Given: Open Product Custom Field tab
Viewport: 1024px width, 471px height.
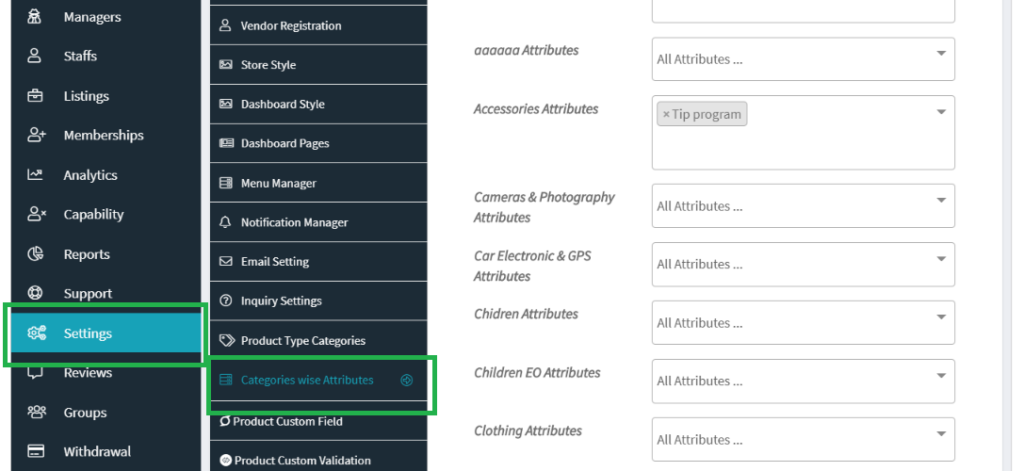Looking at the screenshot, I should (x=318, y=421).
